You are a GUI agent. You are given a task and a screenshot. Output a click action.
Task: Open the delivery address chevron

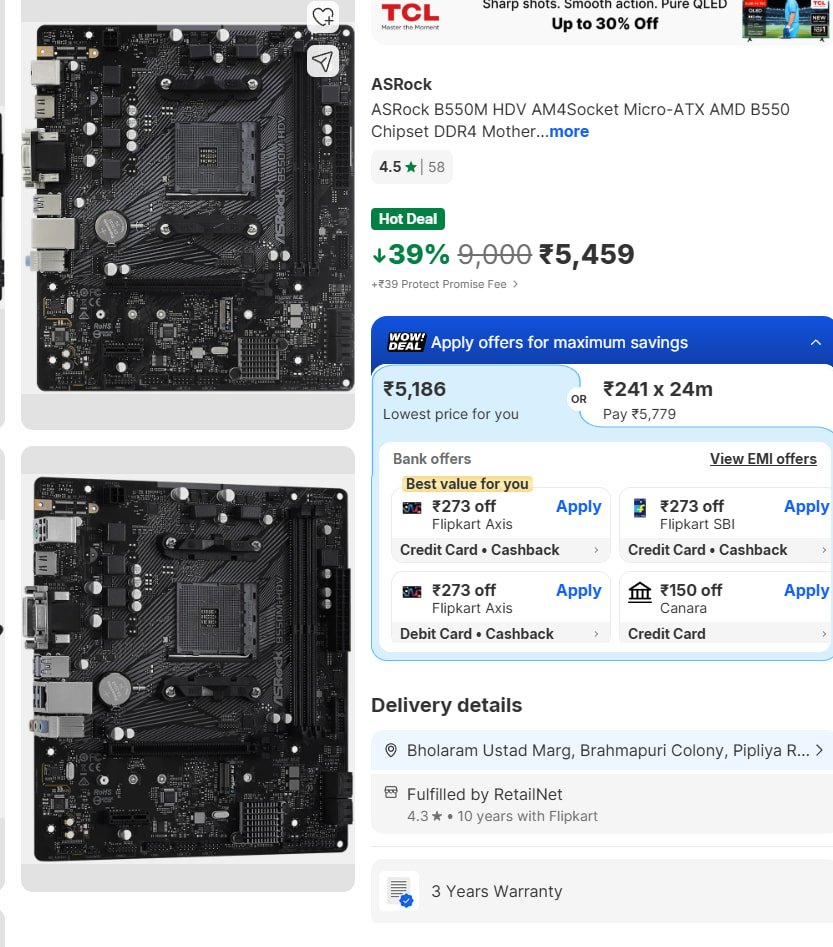click(x=819, y=750)
